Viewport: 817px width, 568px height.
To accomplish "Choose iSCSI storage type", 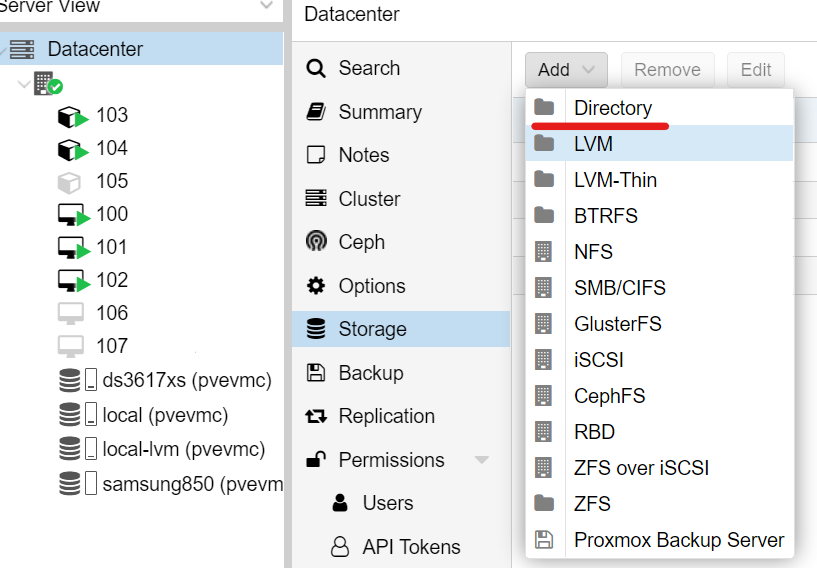I will pos(660,360).
